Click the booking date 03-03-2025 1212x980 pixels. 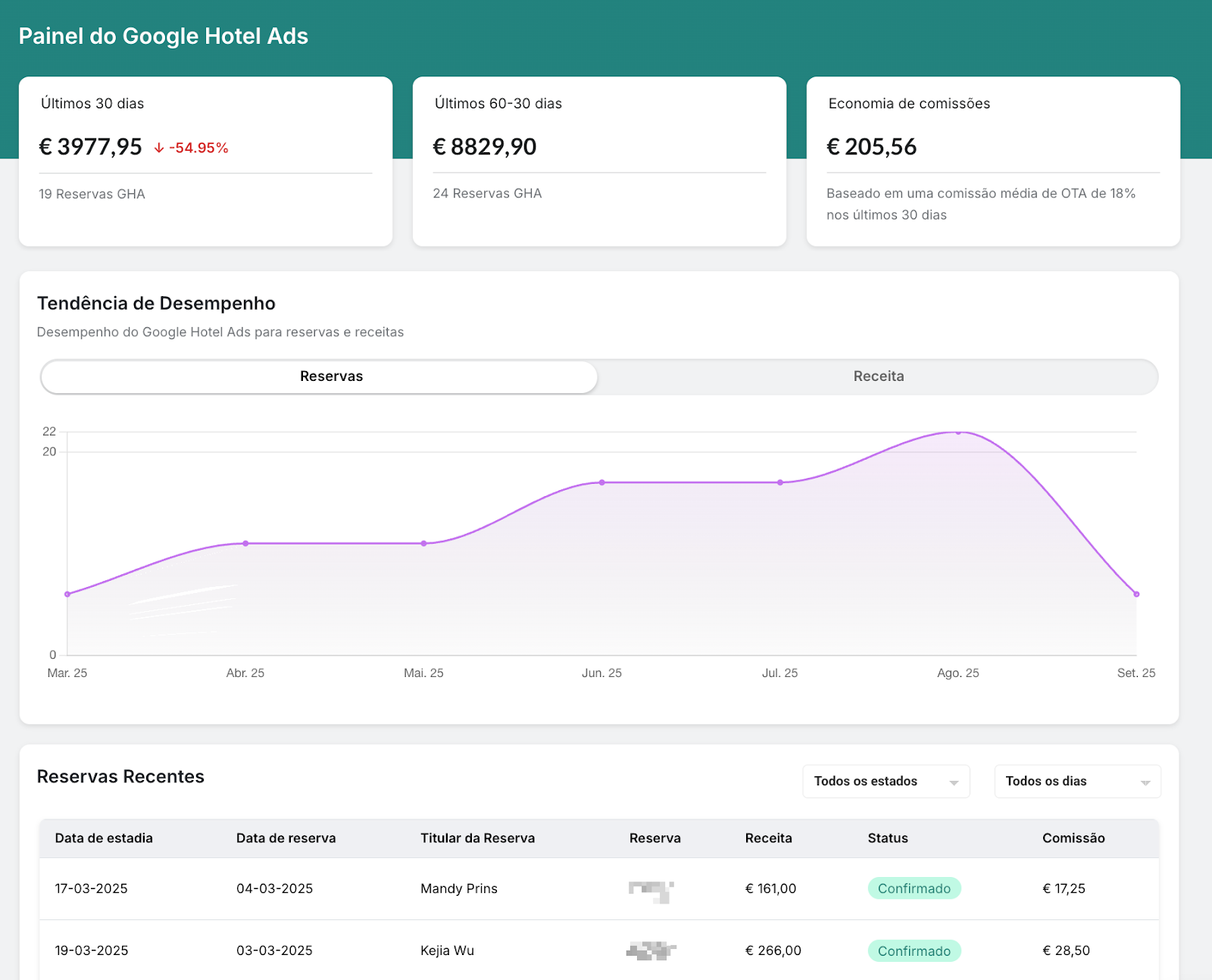click(274, 950)
